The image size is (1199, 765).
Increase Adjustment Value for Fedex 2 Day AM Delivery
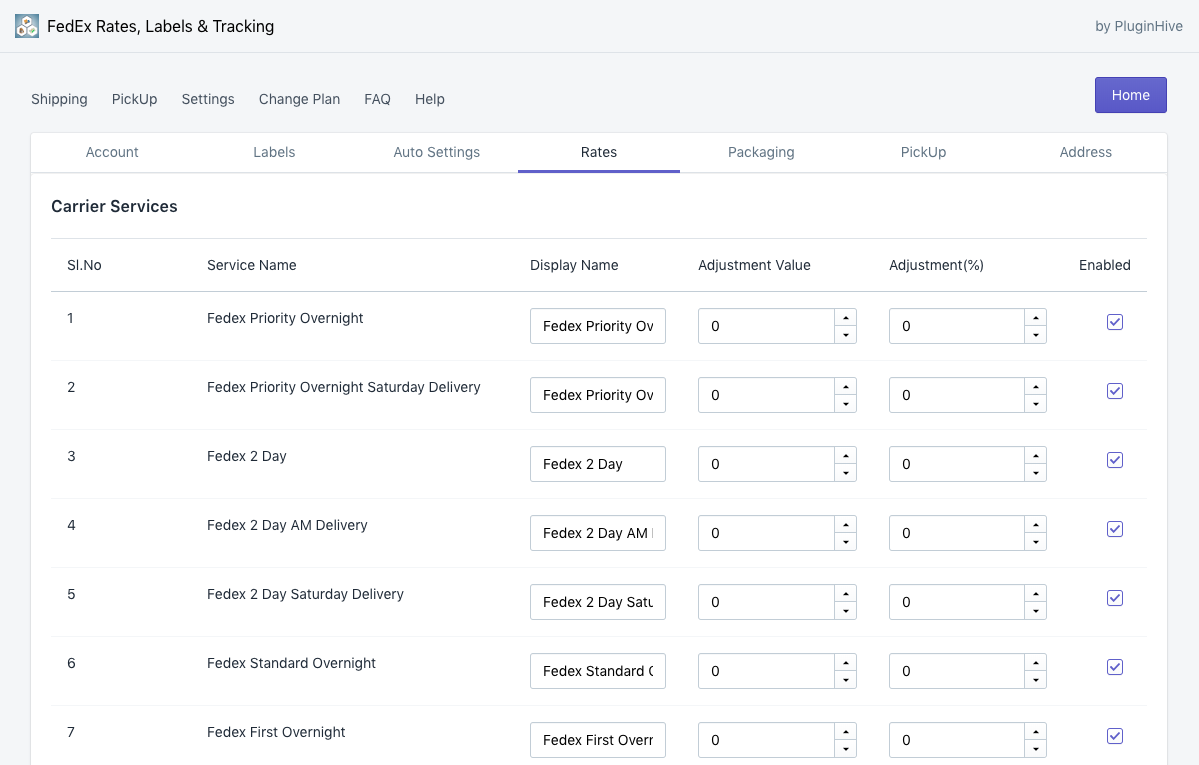tap(845, 524)
